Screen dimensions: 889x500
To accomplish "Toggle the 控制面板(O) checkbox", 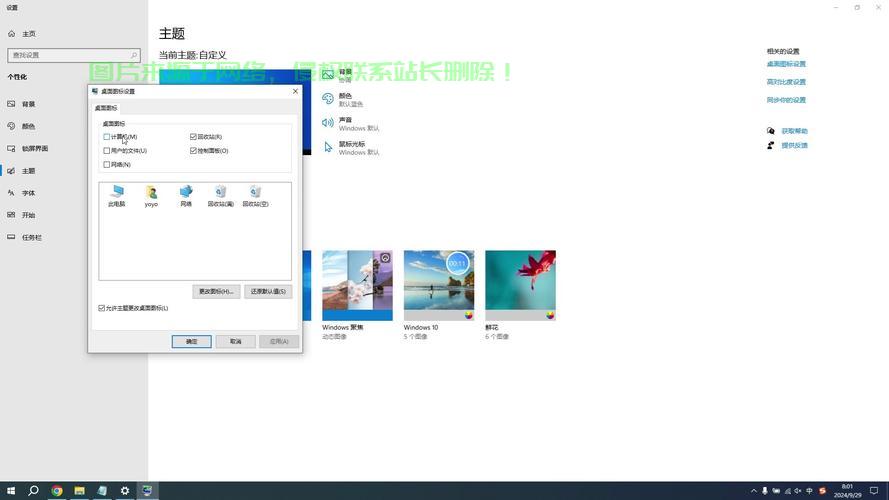I will pos(193,151).
